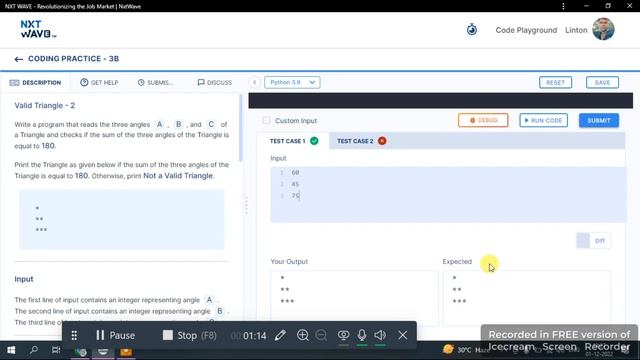Open the Discuss tab
640x360 pixels.
215,82
